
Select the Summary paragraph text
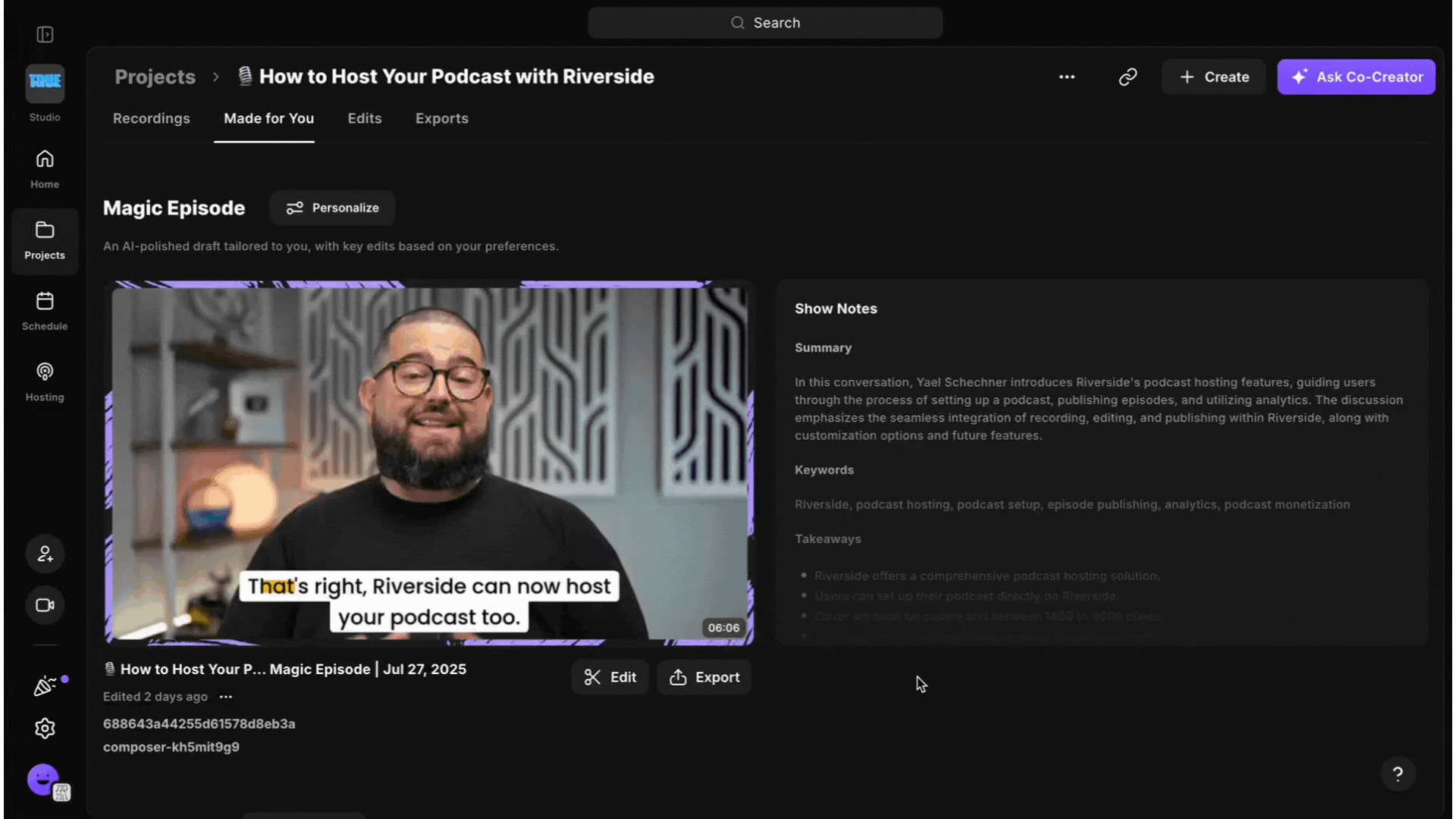1099,409
